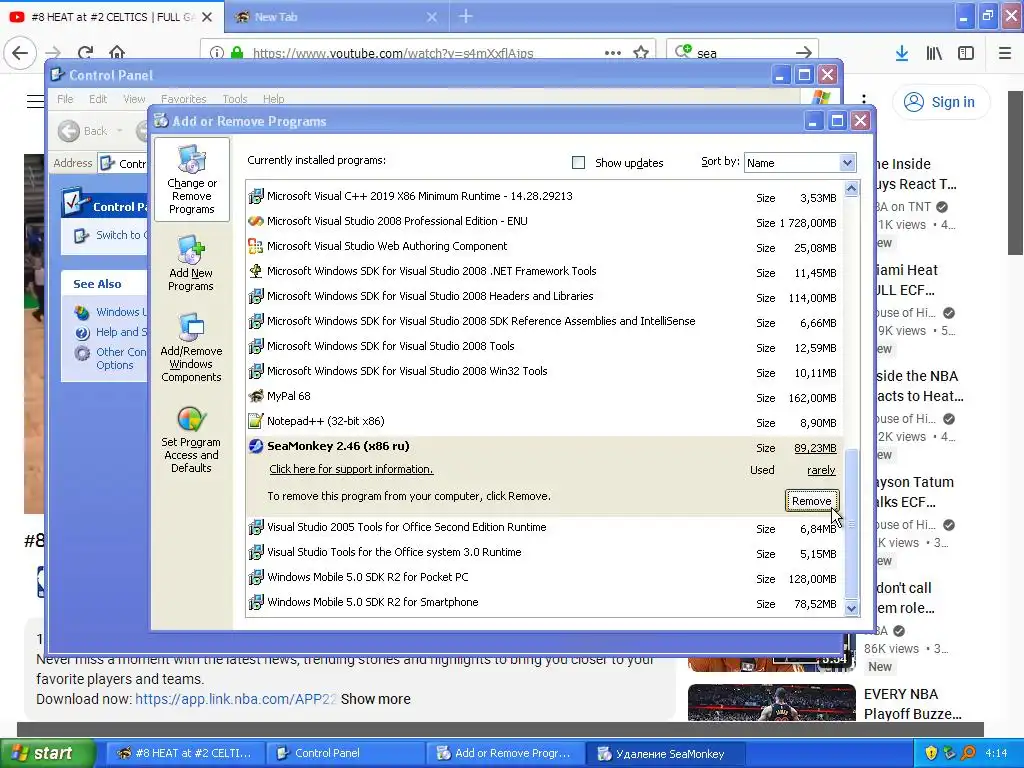This screenshot has width=1024, height=768.
Task: Open a new browser tab with plus
Action: point(466,16)
